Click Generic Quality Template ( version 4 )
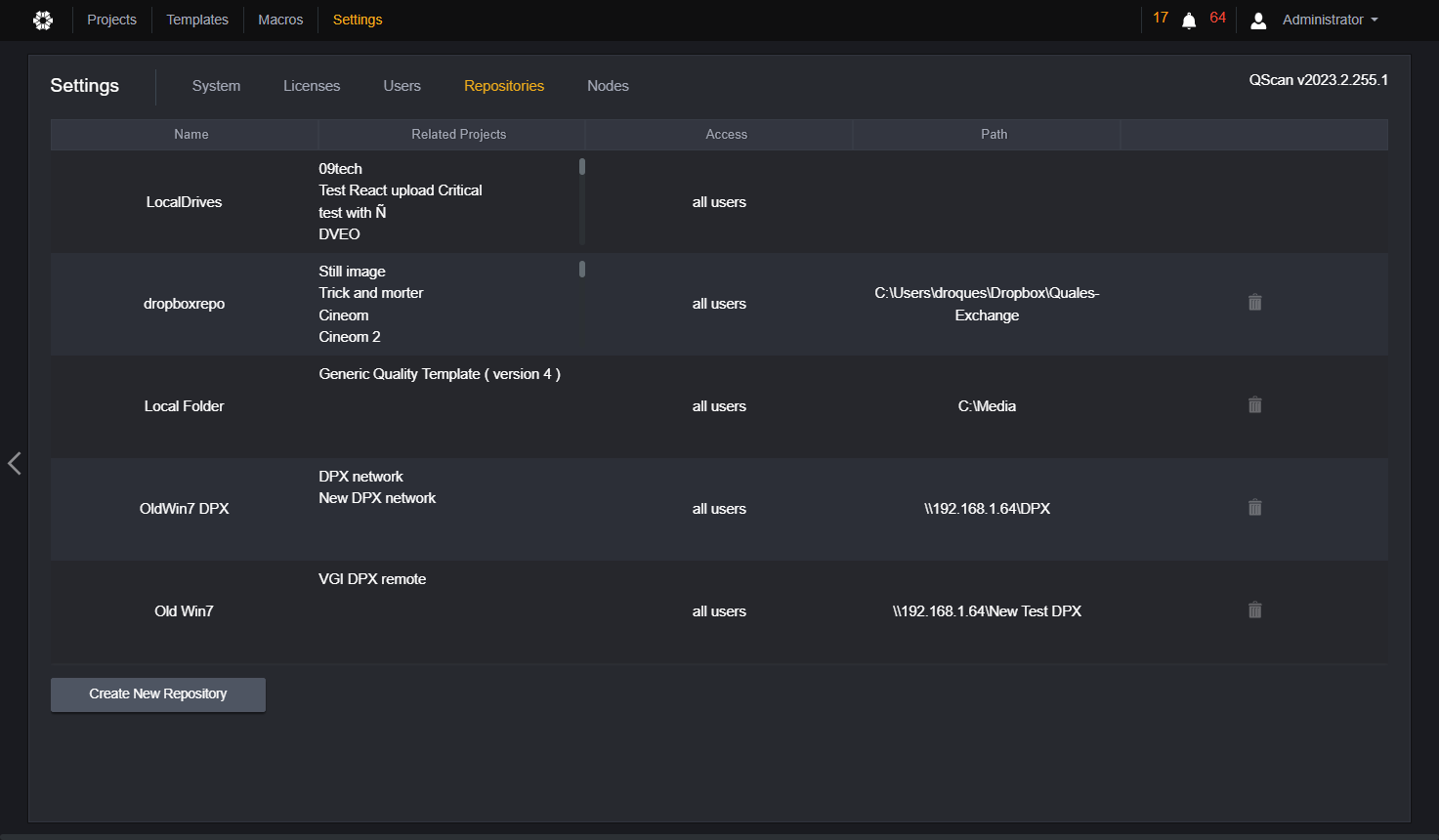1439x840 pixels. 440,374
